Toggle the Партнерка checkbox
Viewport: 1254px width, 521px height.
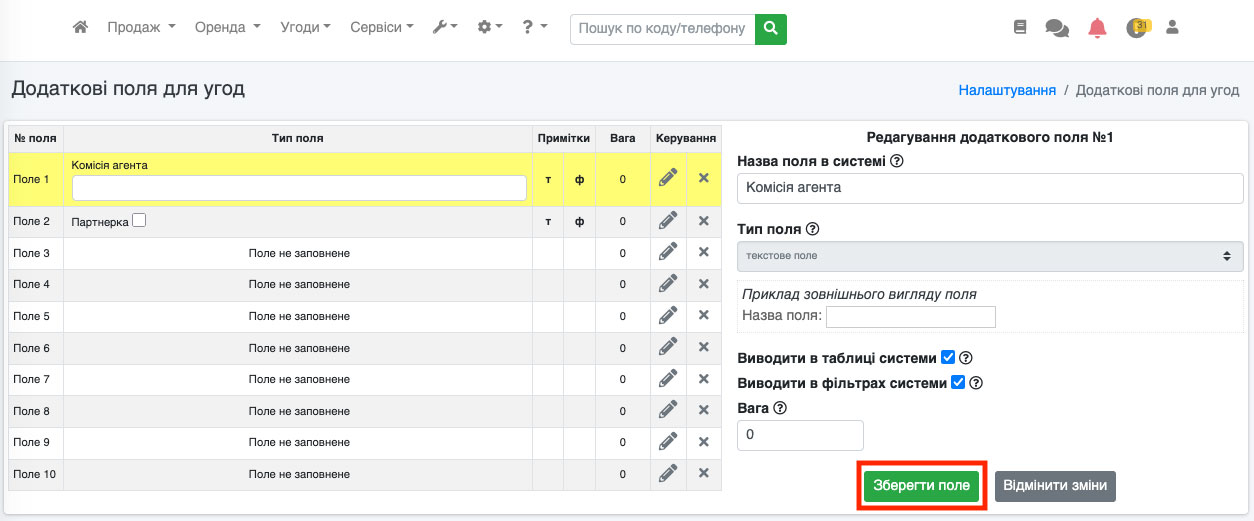pos(139,221)
